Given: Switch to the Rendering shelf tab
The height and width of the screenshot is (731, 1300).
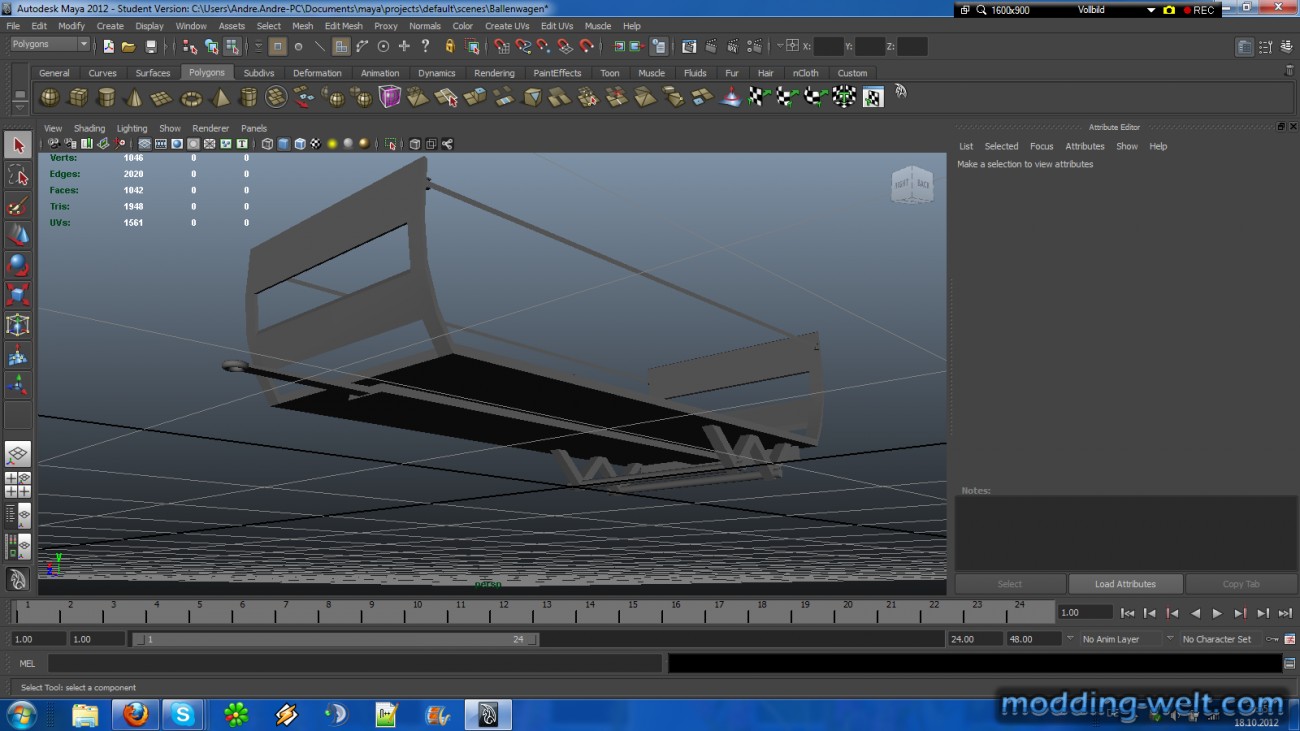Looking at the screenshot, I should [x=494, y=73].
